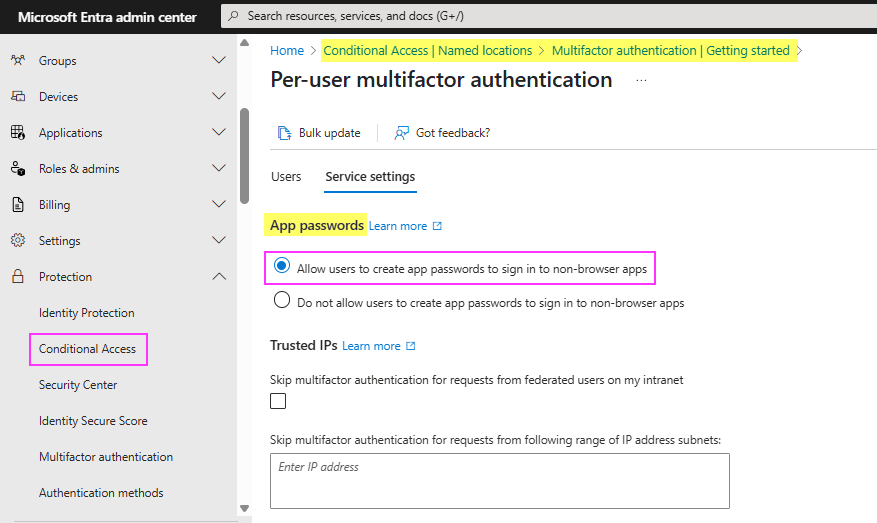
Task: Click the Enter IP address text box
Action: click(500, 481)
